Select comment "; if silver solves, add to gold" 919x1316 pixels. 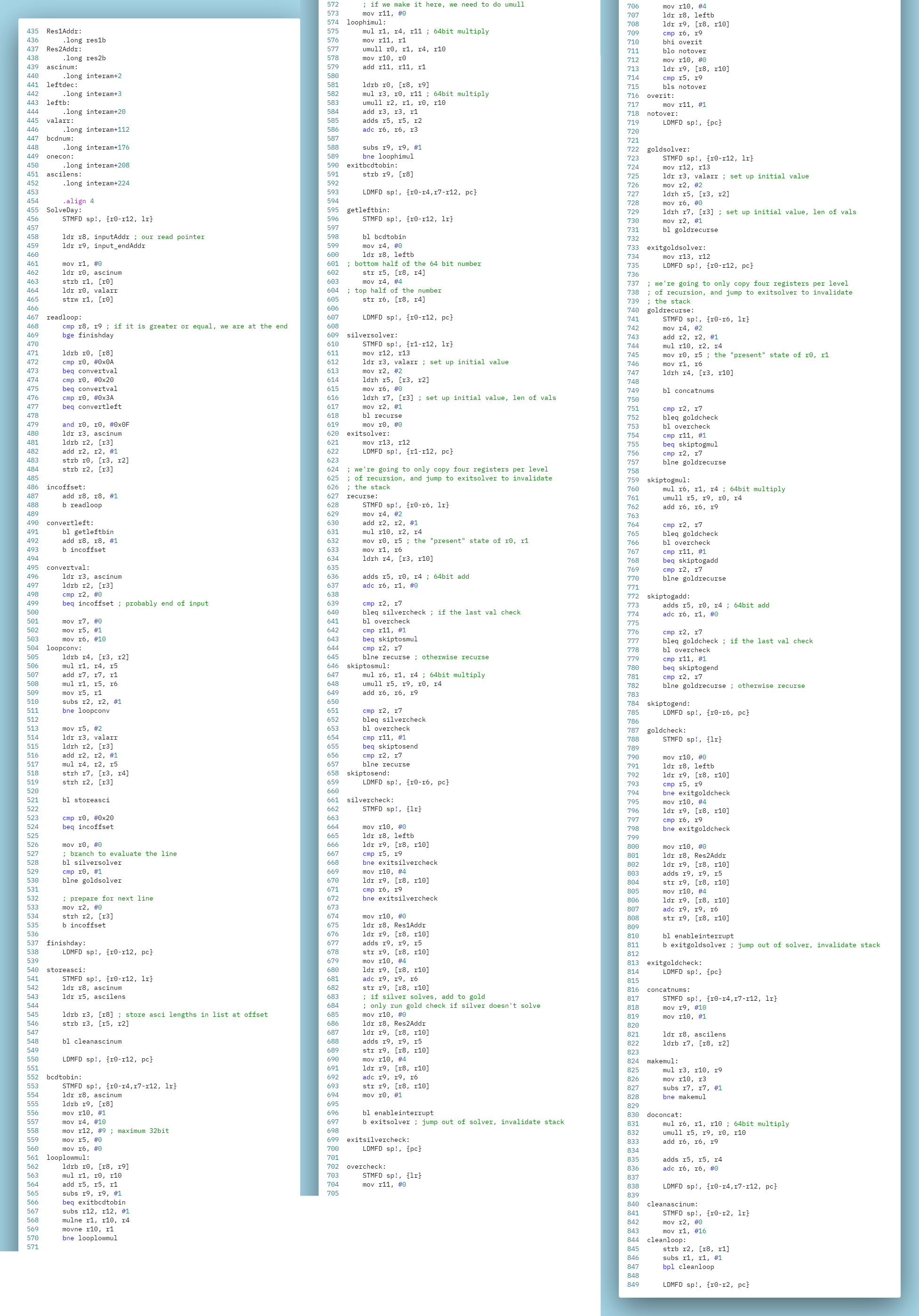[424, 997]
